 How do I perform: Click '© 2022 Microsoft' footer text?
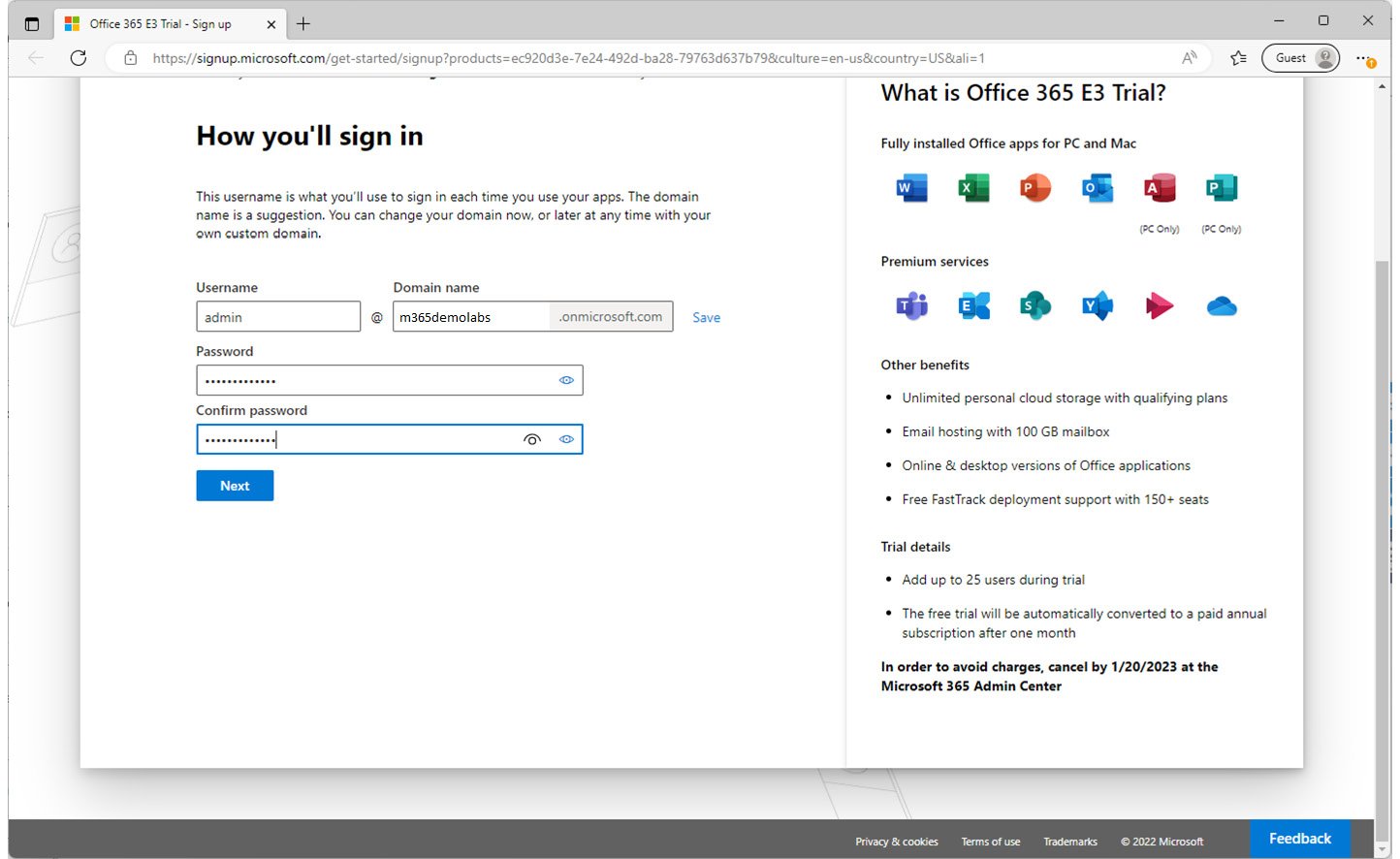click(1161, 842)
